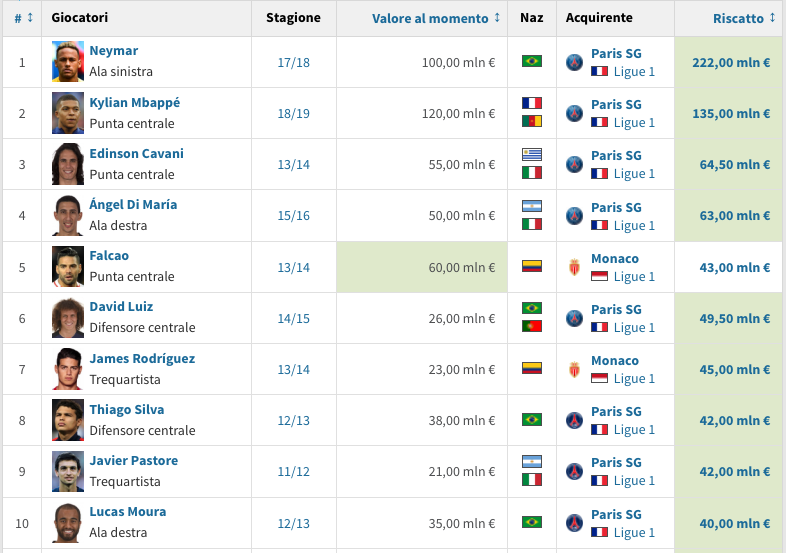
Task: Open Thiago Silva's player page
Action: (126, 410)
